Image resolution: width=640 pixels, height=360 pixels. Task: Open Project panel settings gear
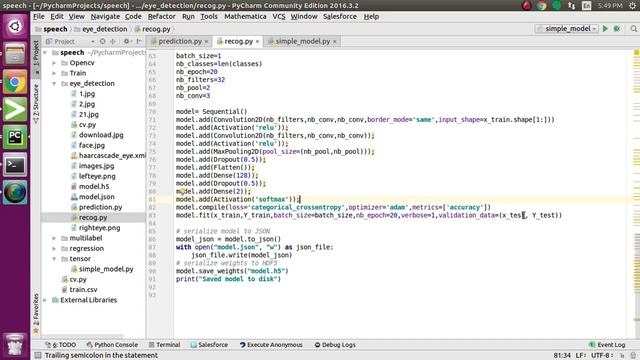coord(127,41)
